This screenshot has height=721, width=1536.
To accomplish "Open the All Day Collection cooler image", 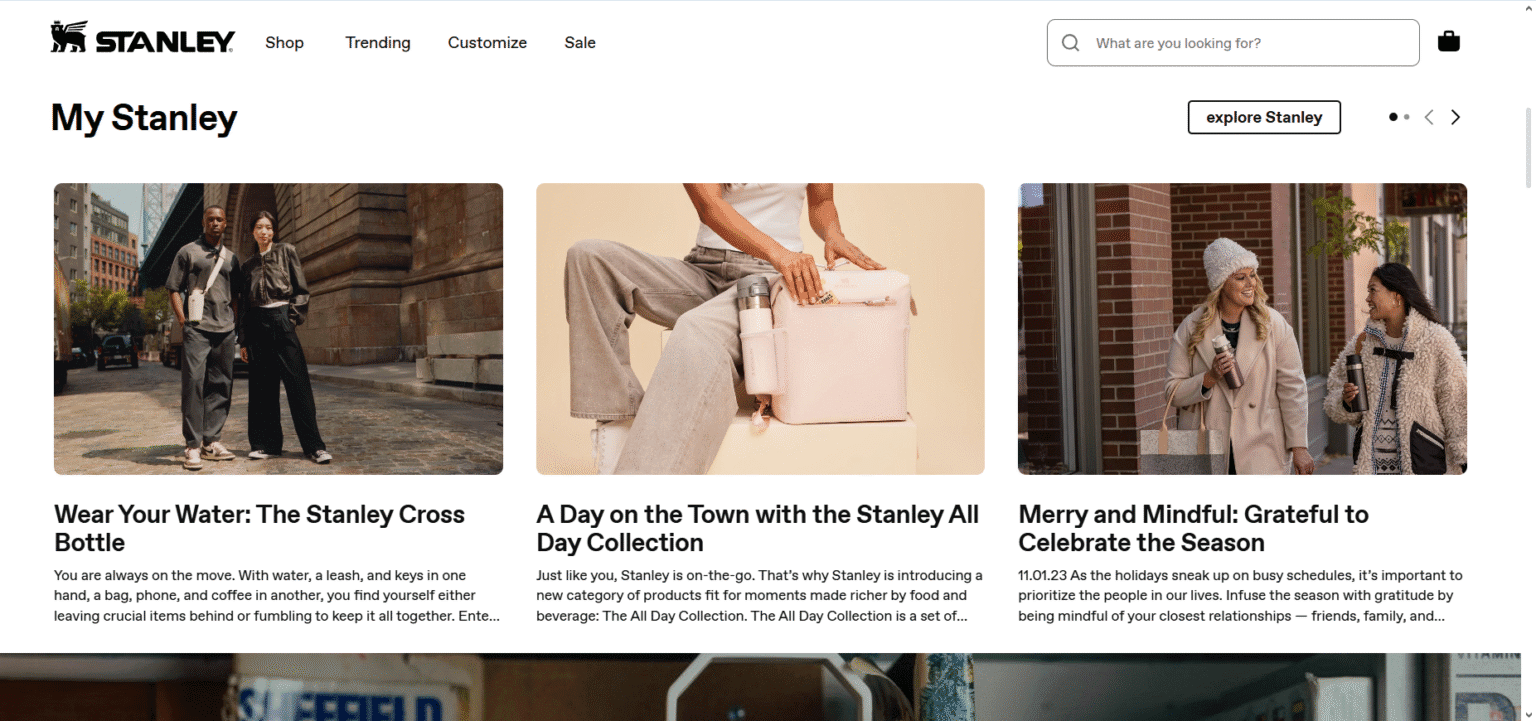I will [760, 328].
